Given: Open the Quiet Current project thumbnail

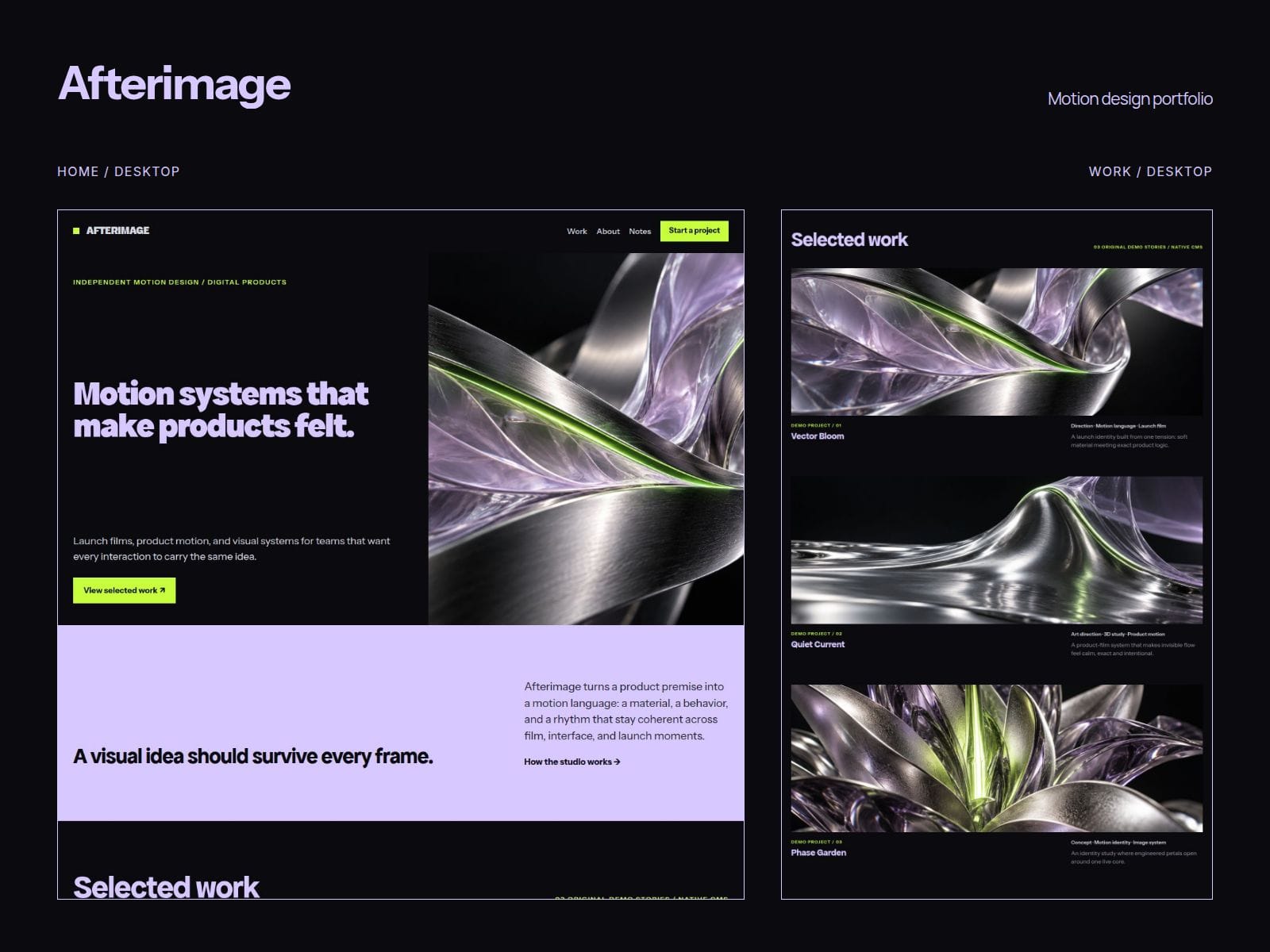Looking at the screenshot, I should pyautogui.click(x=996, y=550).
